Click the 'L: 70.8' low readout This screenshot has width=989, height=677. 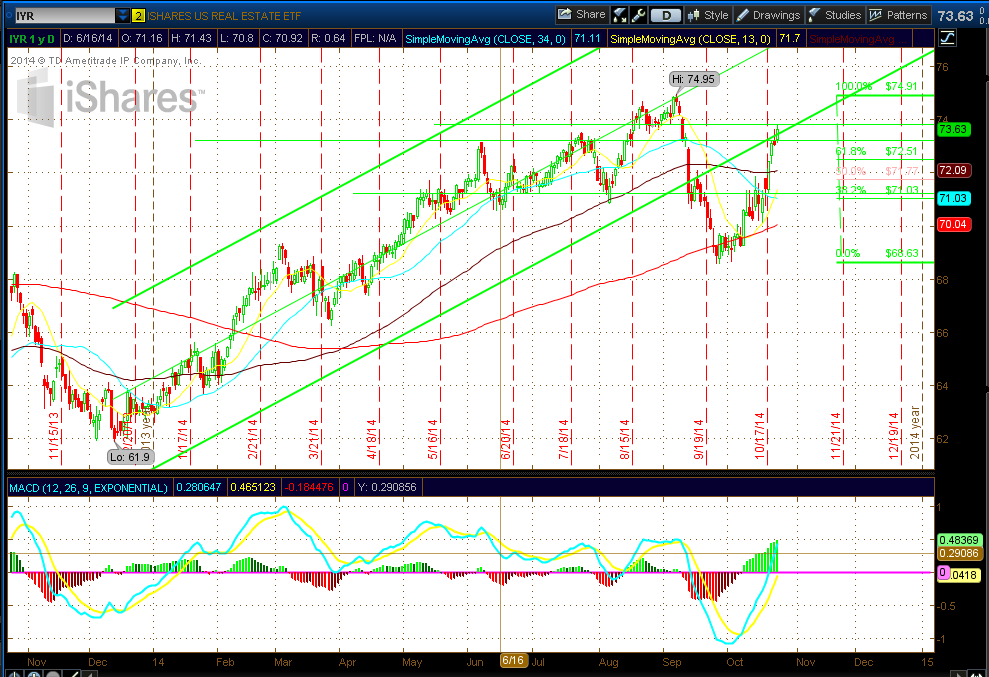click(x=237, y=38)
